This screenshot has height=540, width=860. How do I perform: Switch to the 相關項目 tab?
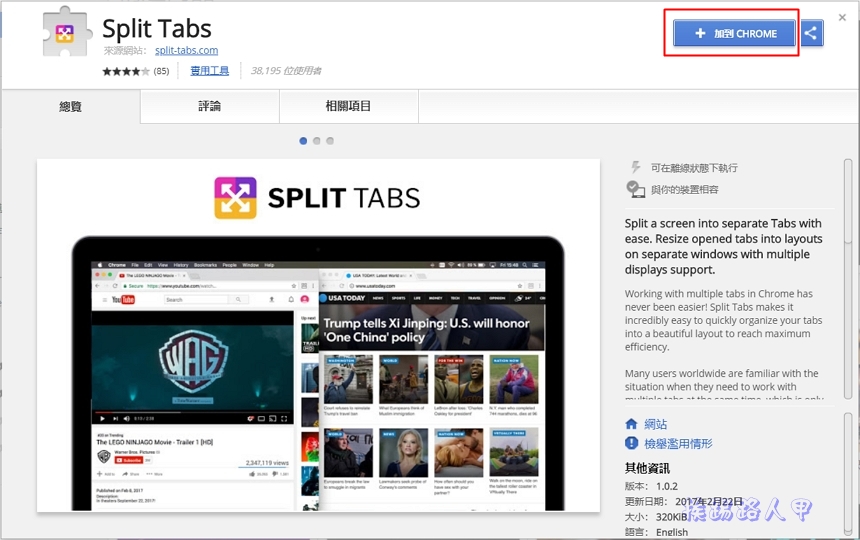point(349,106)
